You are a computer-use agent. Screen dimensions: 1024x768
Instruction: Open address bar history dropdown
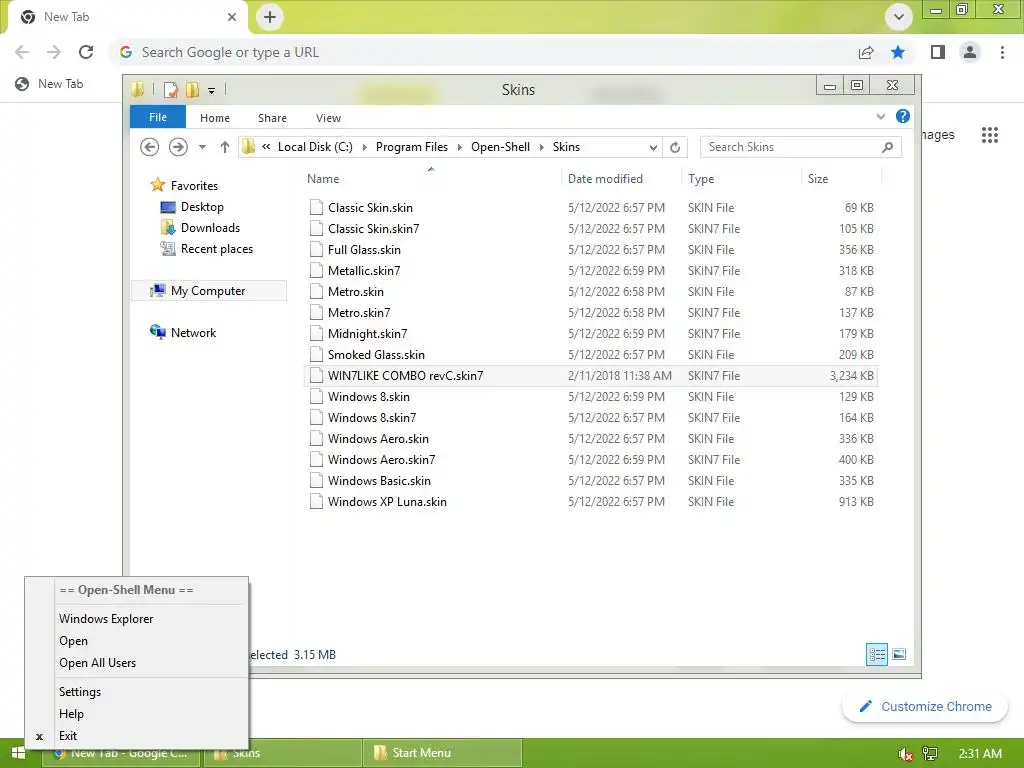(x=653, y=148)
